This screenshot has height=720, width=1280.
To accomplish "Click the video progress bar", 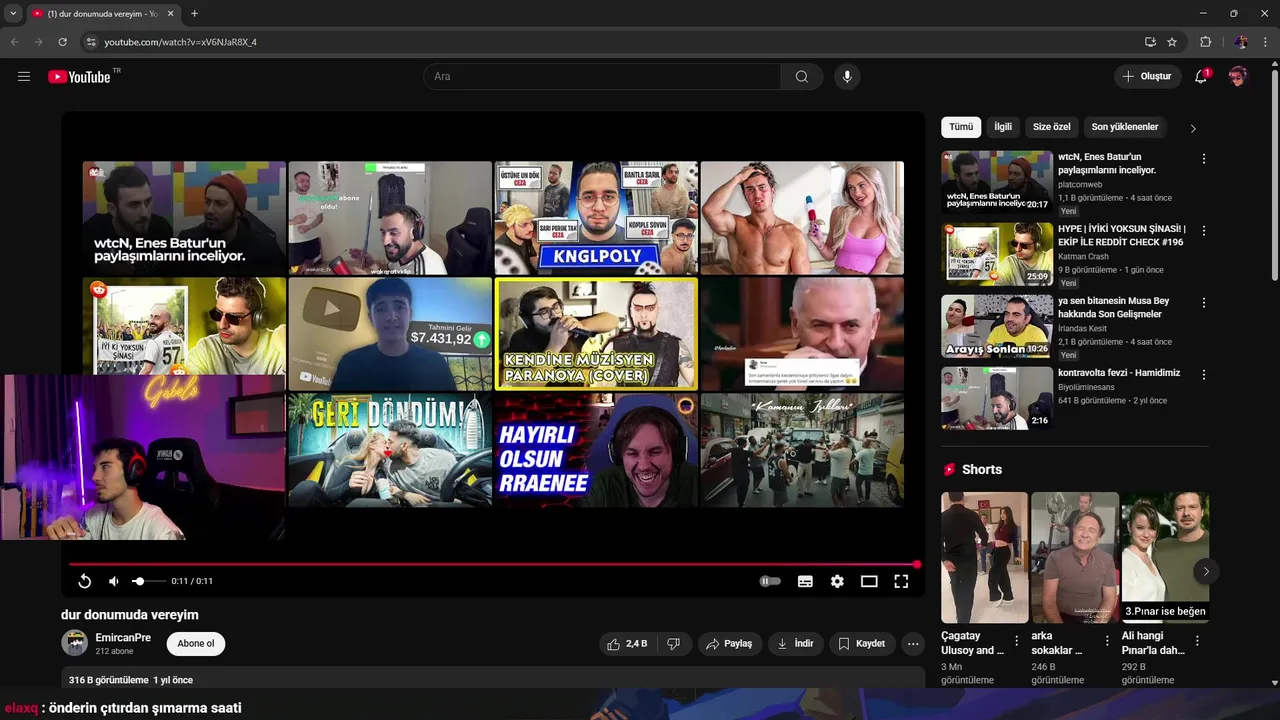I will click(493, 564).
